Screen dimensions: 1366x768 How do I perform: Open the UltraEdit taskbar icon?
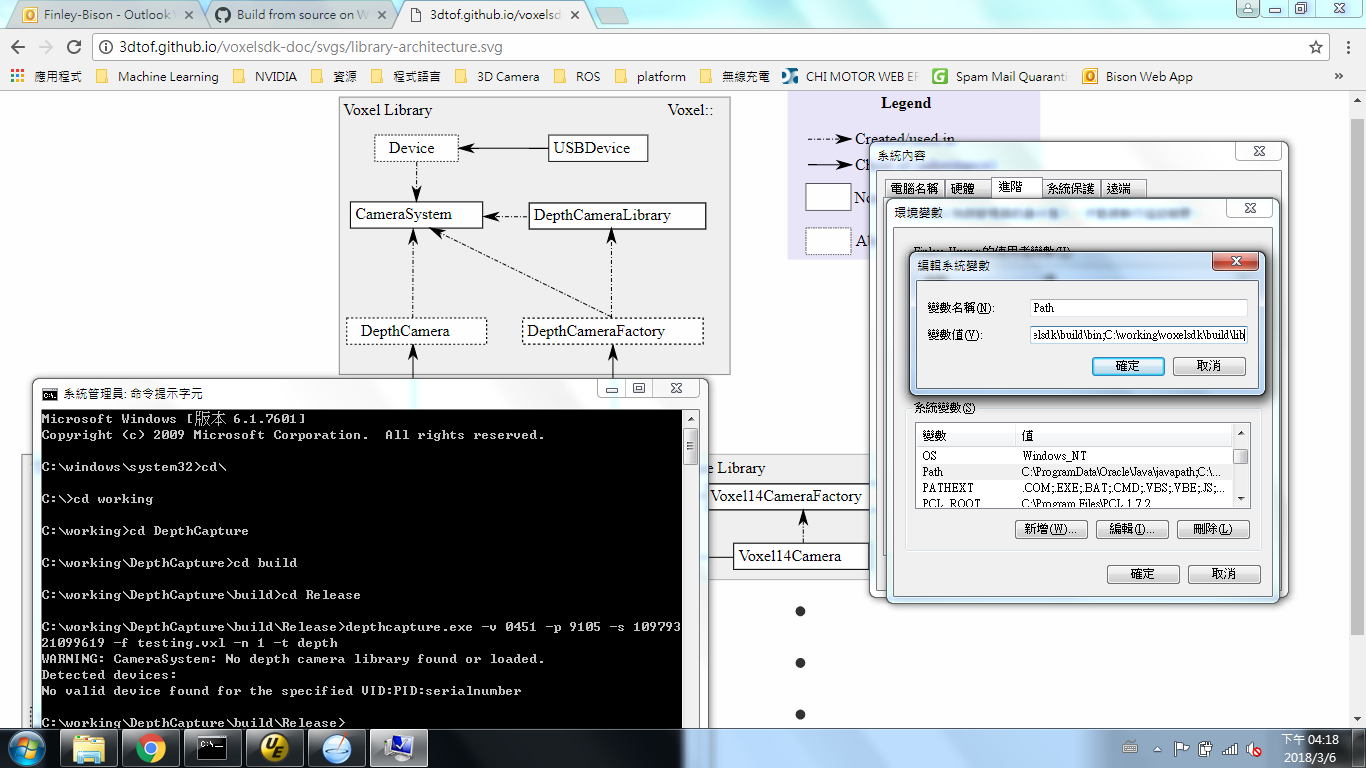tap(275, 748)
